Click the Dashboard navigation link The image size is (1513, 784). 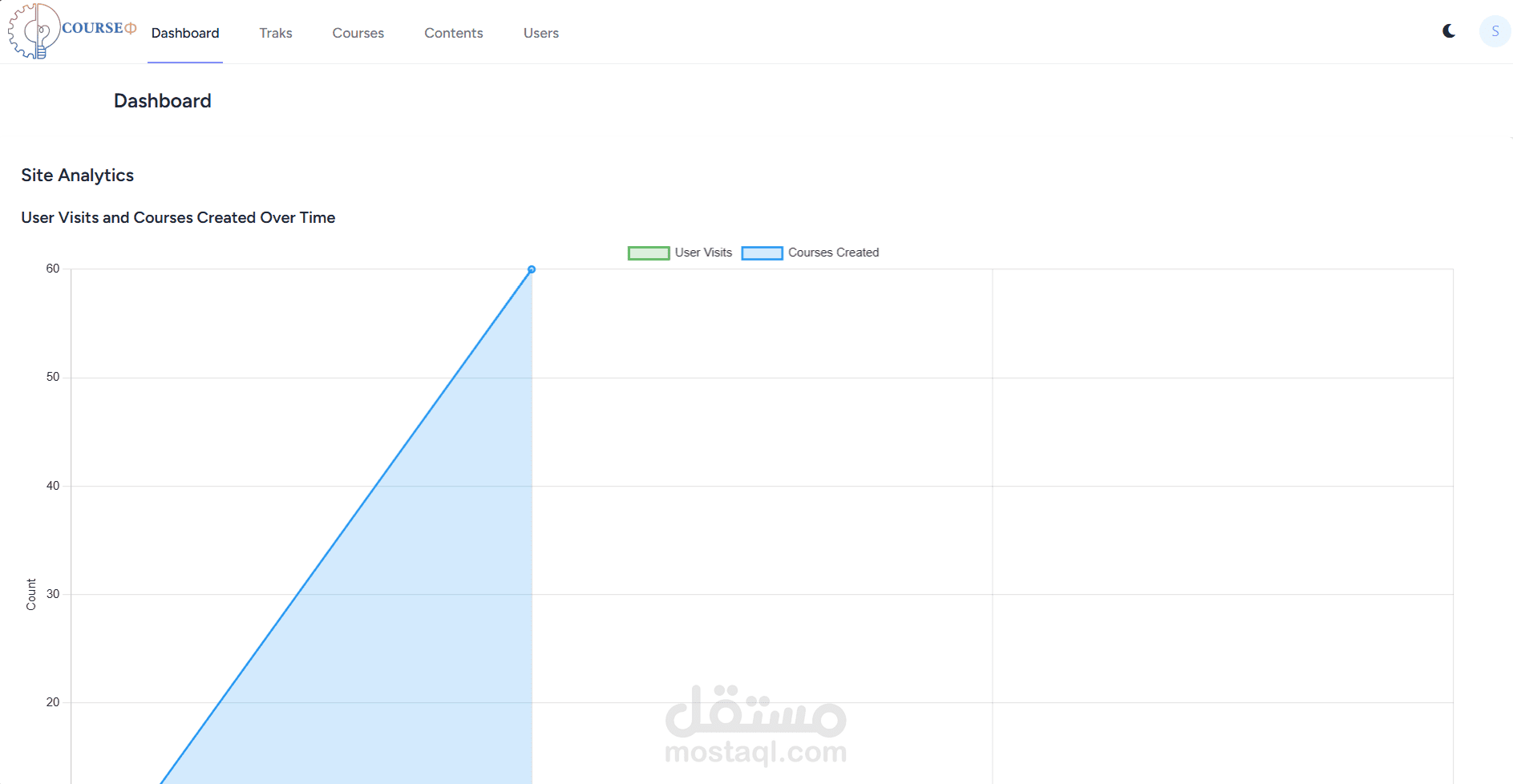click(x=184, y=33)
